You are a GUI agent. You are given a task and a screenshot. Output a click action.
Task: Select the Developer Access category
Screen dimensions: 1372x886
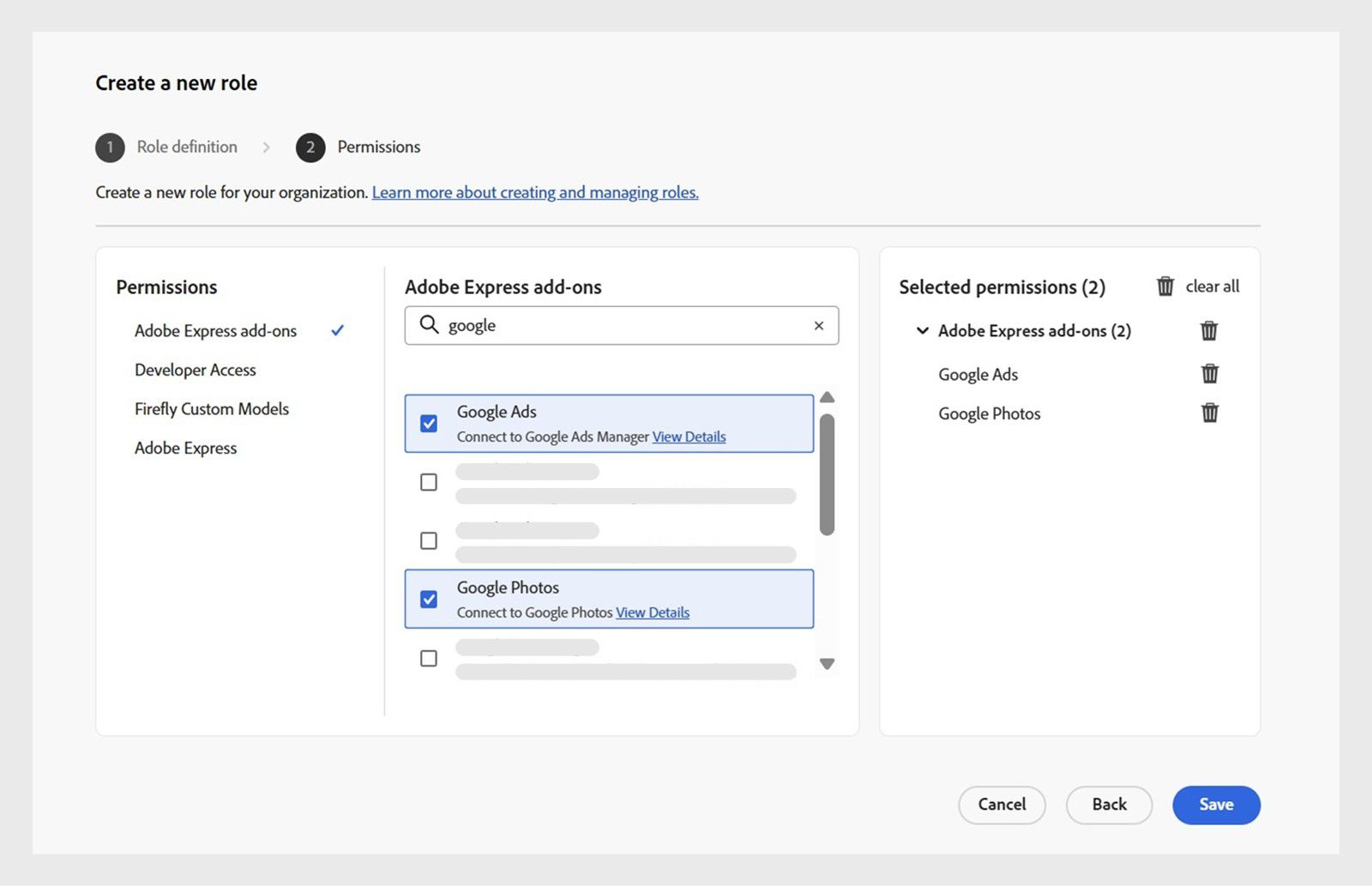[195, 370]
